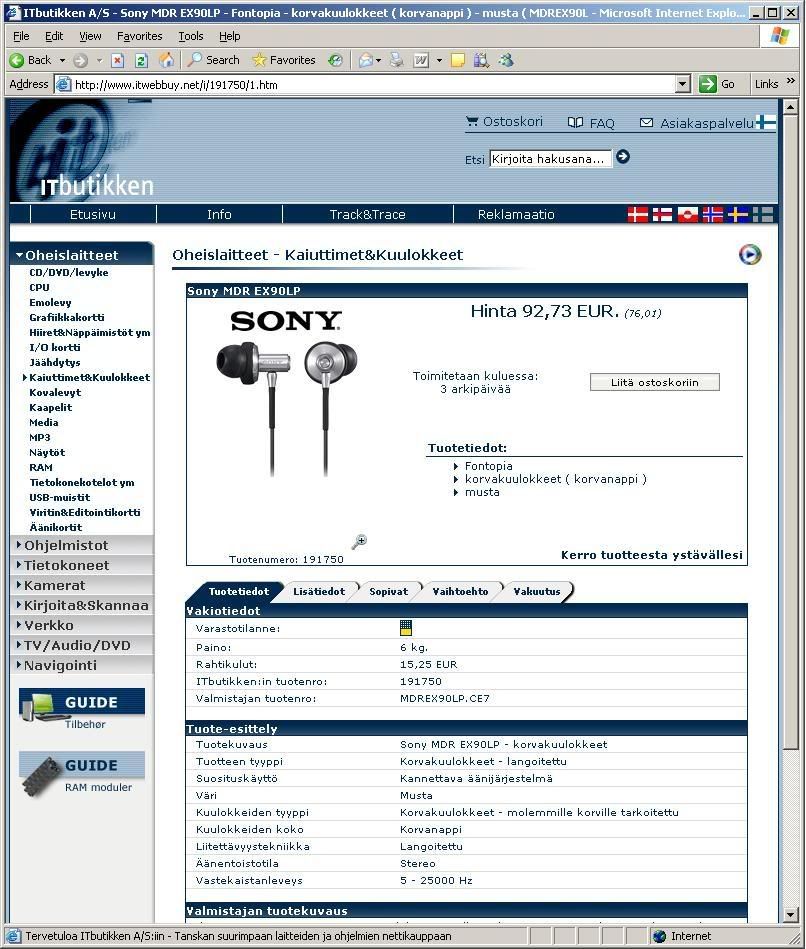Screen dimensions: 806x949
Task: Open the GUIDE Tilbehør banner
Action: click(82, 709)
